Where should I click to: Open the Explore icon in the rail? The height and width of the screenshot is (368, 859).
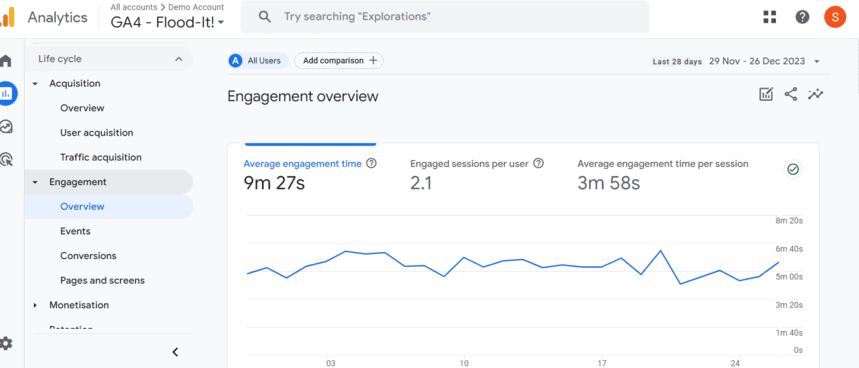click(6, 127)
